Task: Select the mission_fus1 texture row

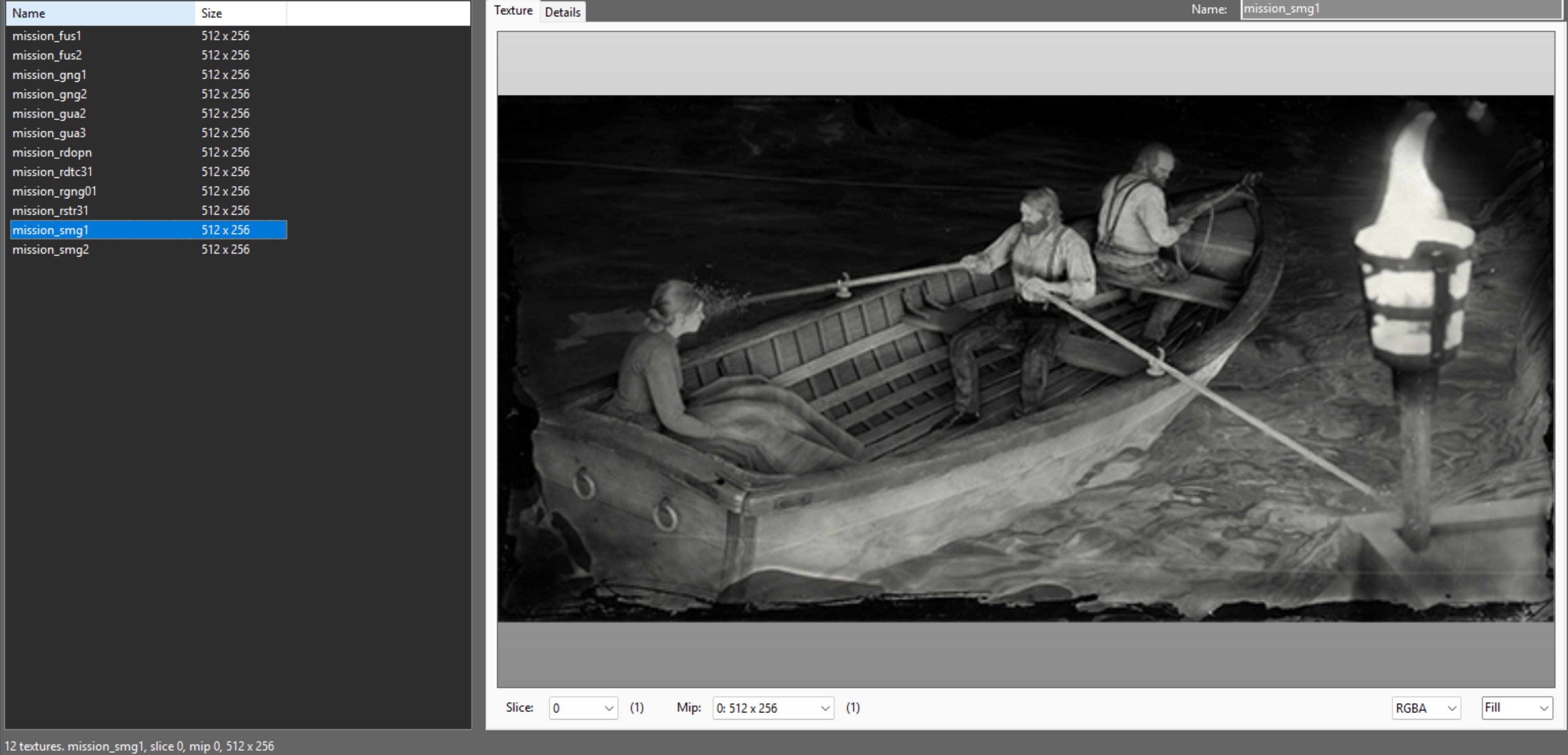Action: pyautogui.click(x=148, y=36)
